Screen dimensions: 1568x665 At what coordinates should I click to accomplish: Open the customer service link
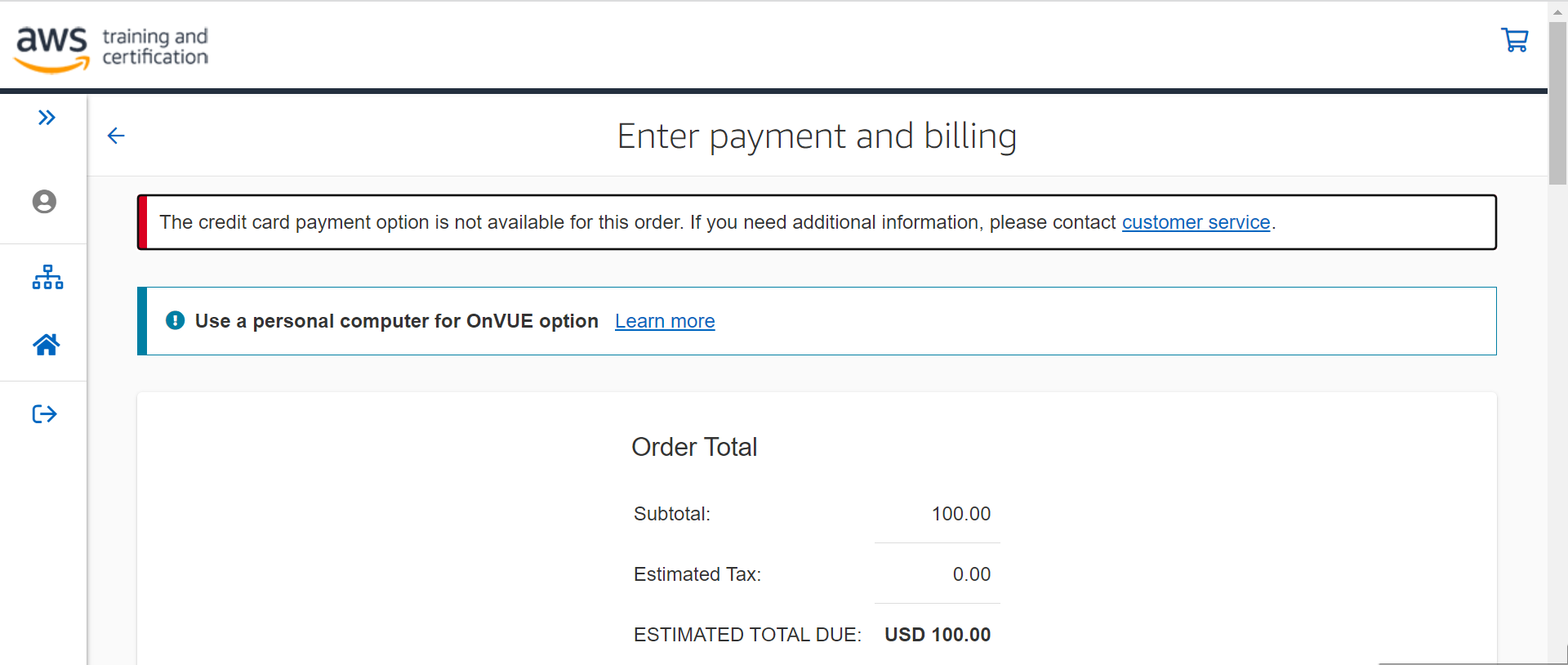(x=1196, y=222)
